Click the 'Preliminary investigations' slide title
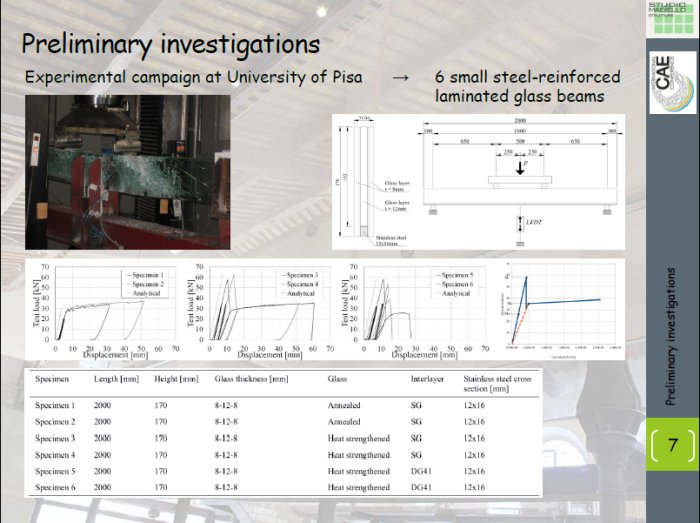 (170, 45)
